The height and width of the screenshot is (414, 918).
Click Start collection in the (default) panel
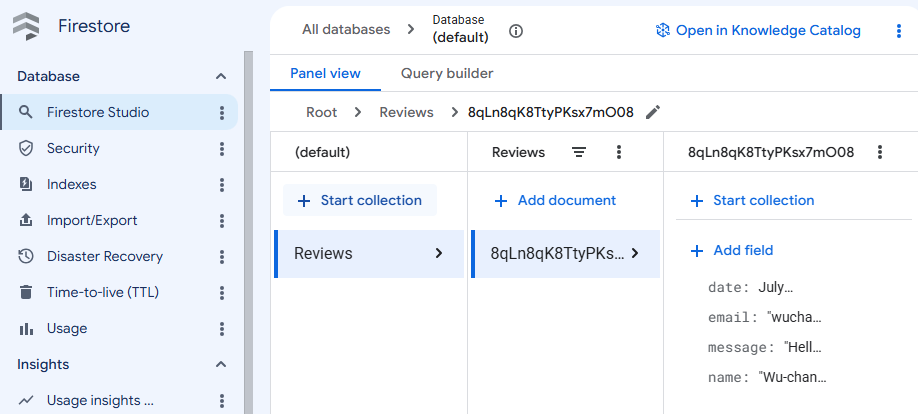pos(360,200)
